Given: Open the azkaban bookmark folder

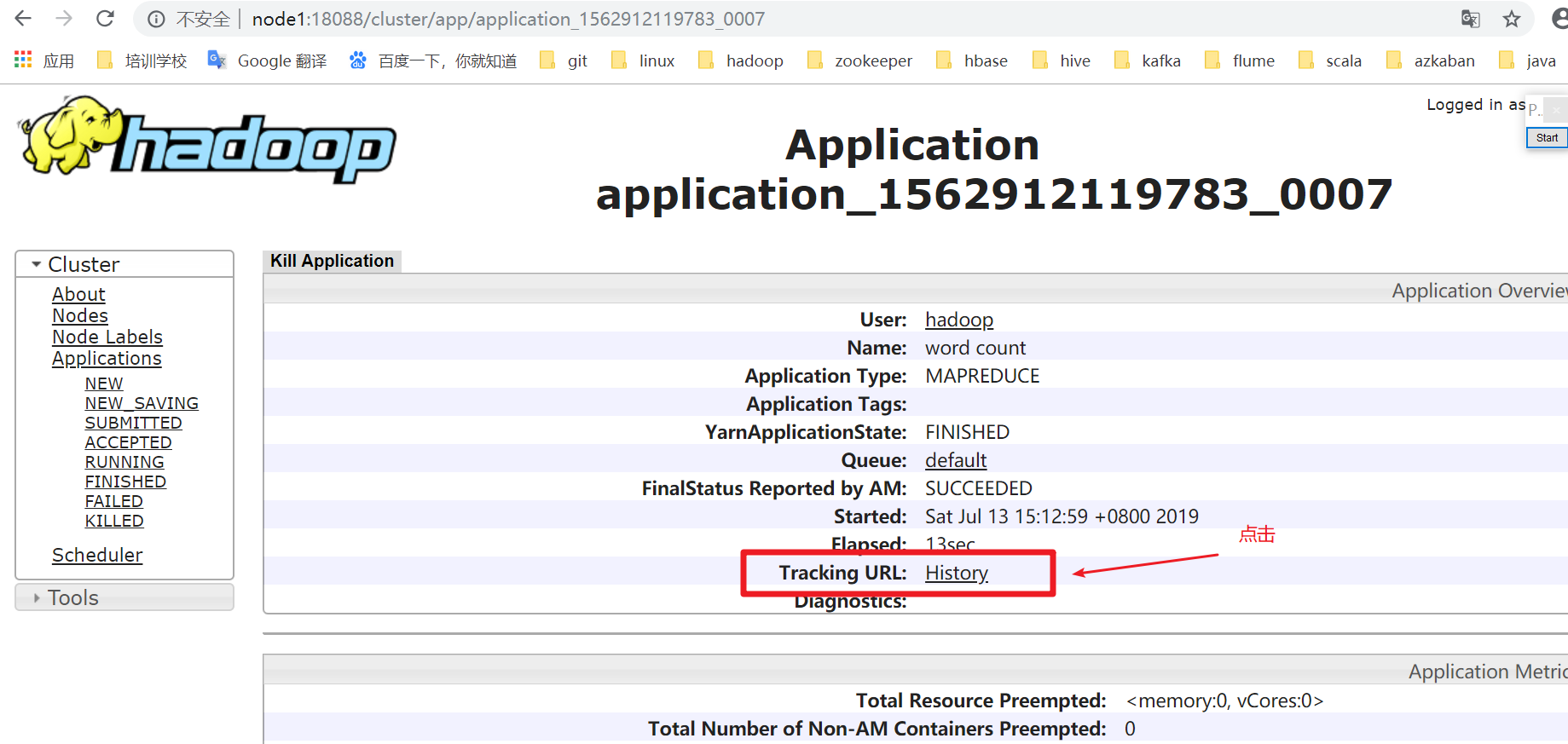Looking at the screenshot, I should [x=1431, y=61].
